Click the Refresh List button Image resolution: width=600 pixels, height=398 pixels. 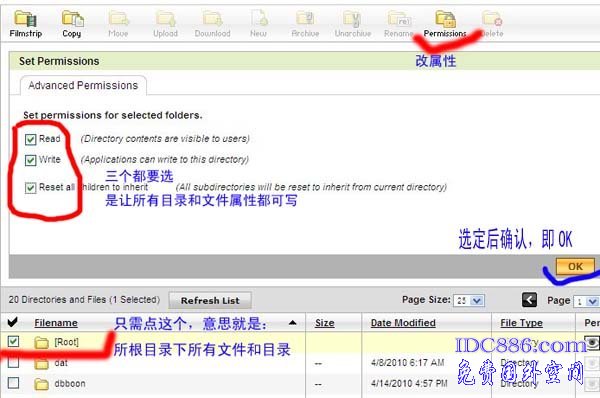tap(210, 300)
